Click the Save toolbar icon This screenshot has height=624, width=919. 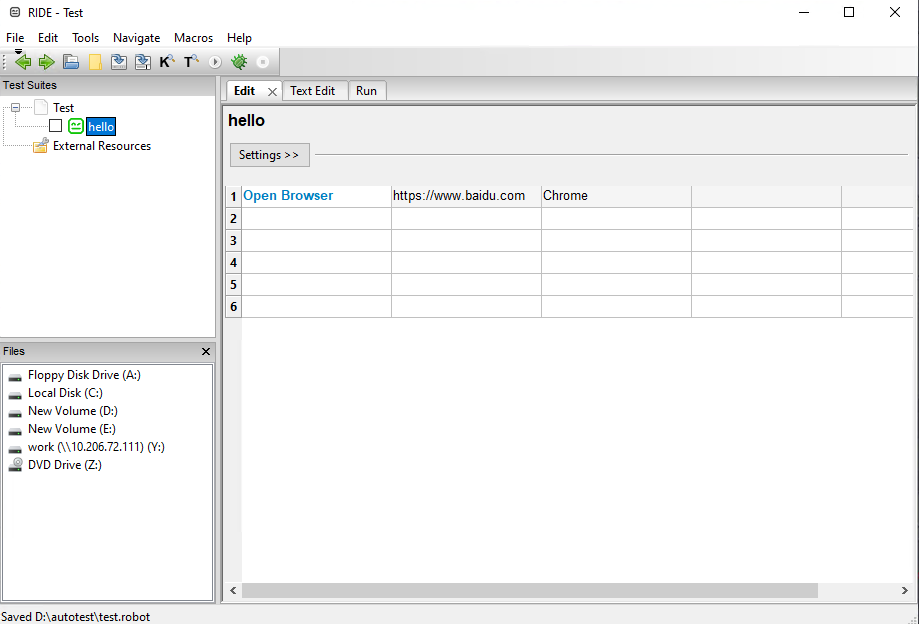click(119, 62)
